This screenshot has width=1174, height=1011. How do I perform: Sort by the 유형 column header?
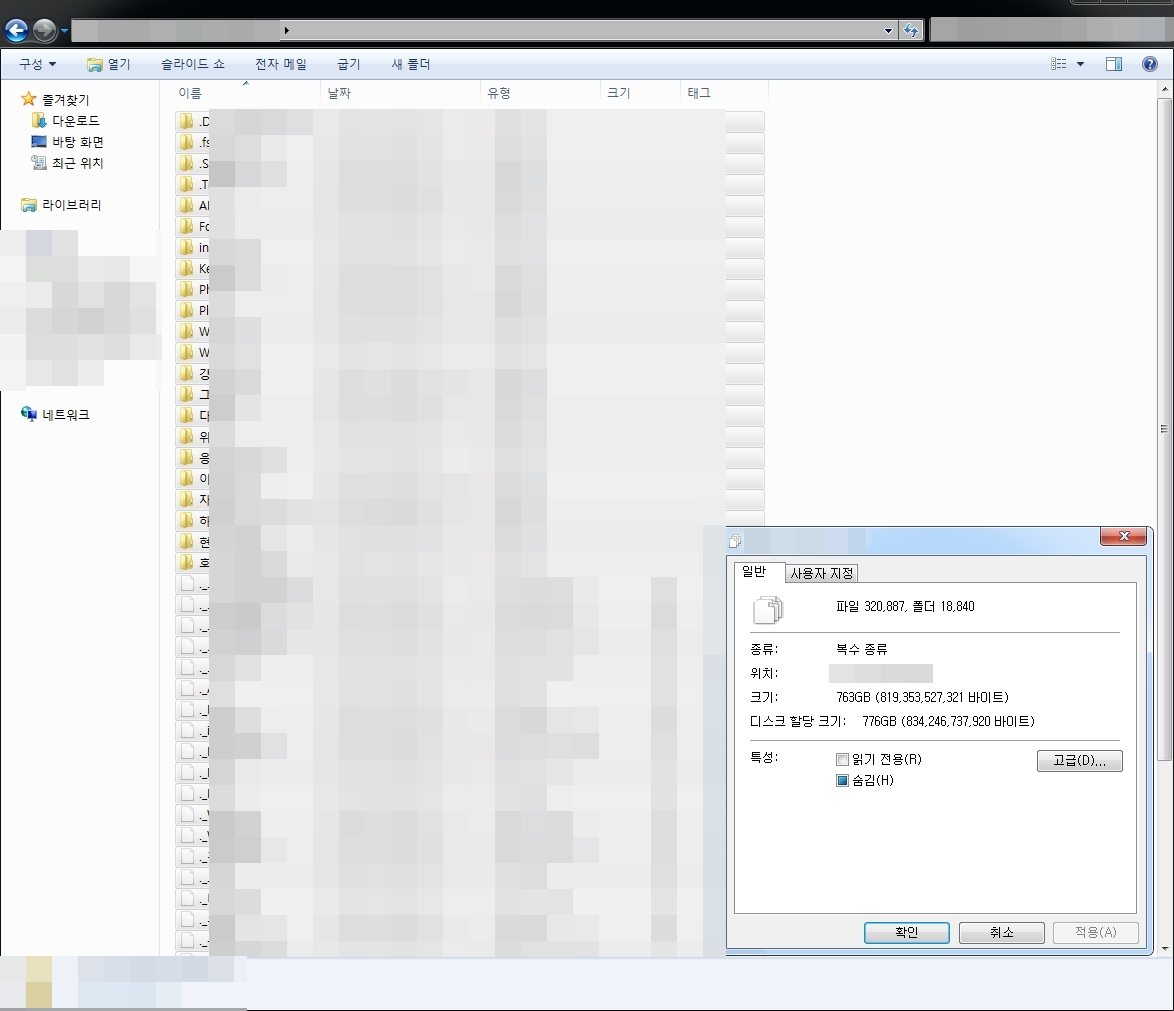coord(541,93)
